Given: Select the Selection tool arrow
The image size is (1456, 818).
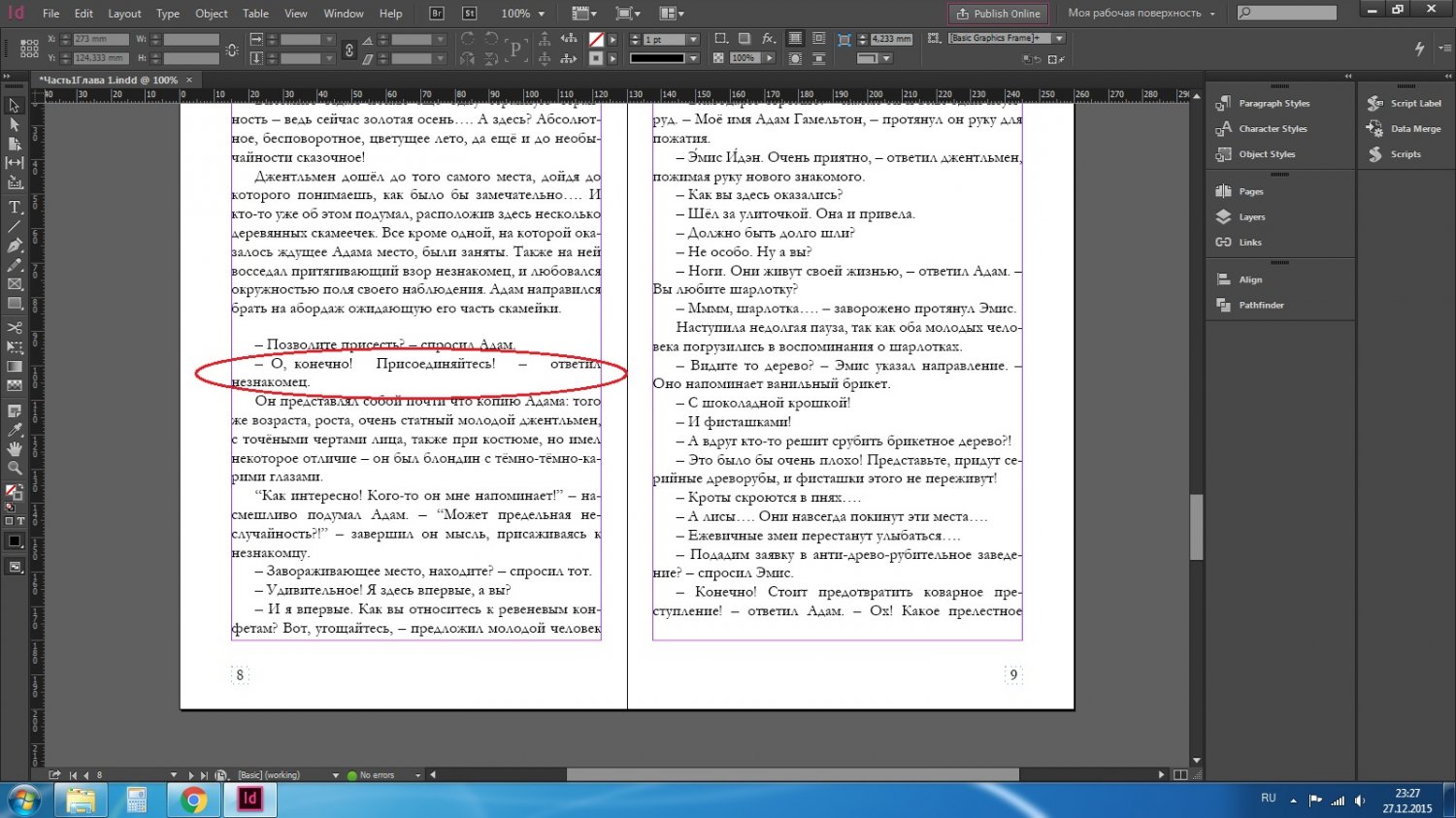Looking at the screenshot, I should pos(15,105).
